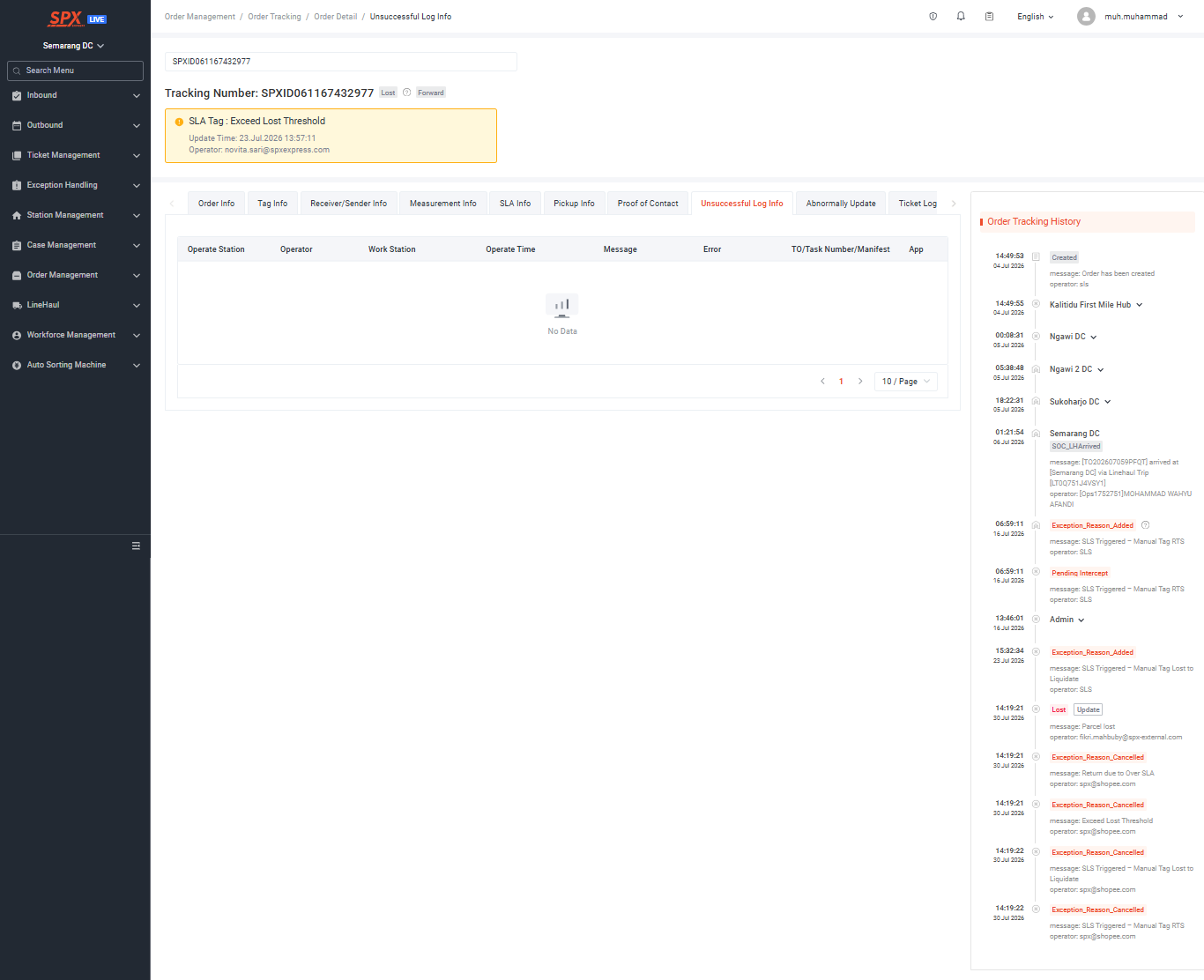The image size is (1204, 980).
Task: Open the Outbound sidebar icon
Action: pos(17,125)
